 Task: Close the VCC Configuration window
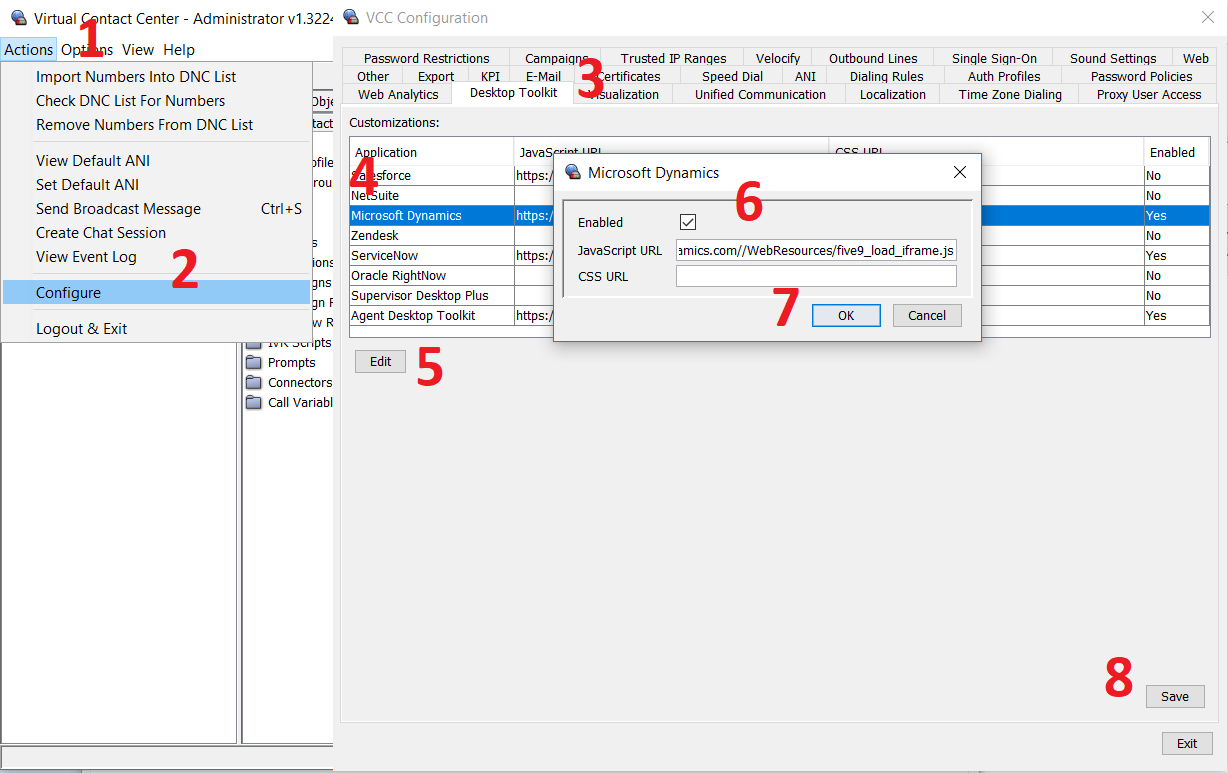point(1208,16)
